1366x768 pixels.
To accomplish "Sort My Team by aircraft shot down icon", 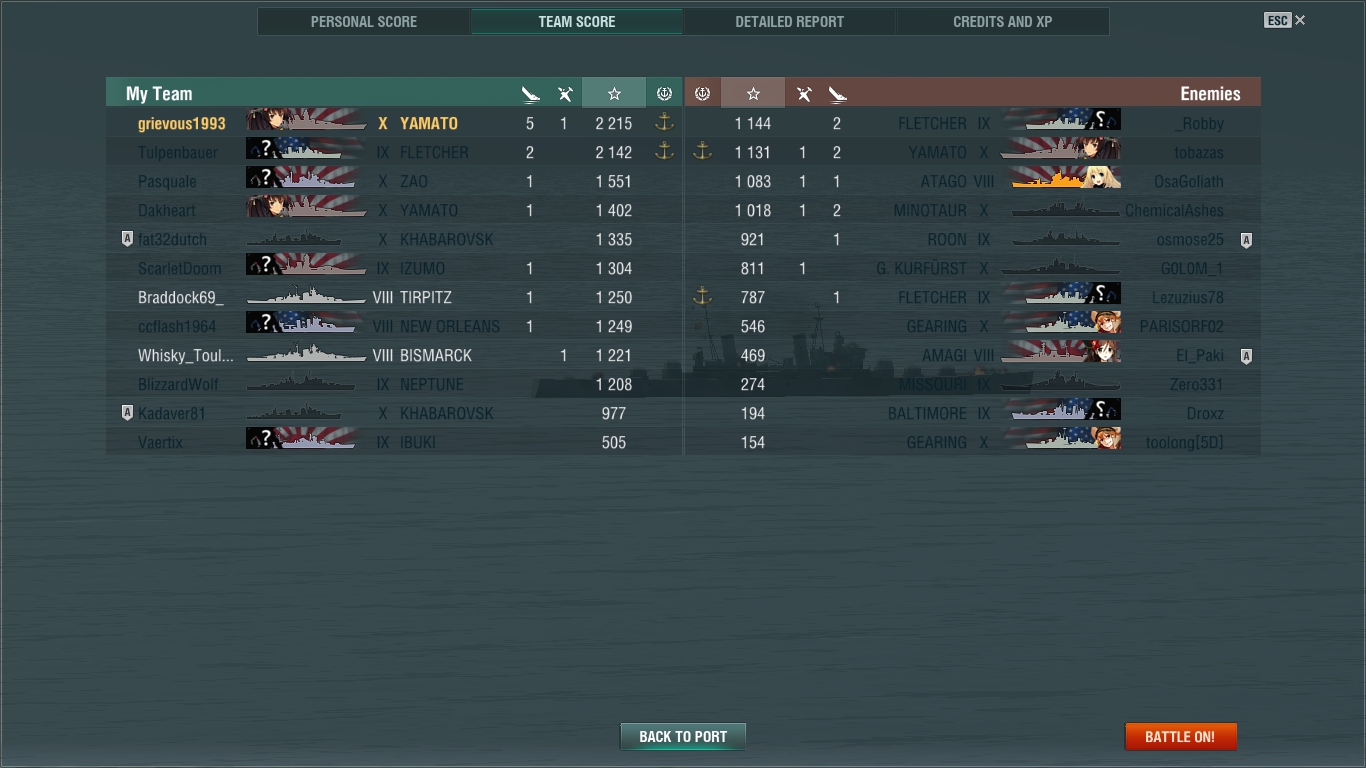I will point(565,94).
